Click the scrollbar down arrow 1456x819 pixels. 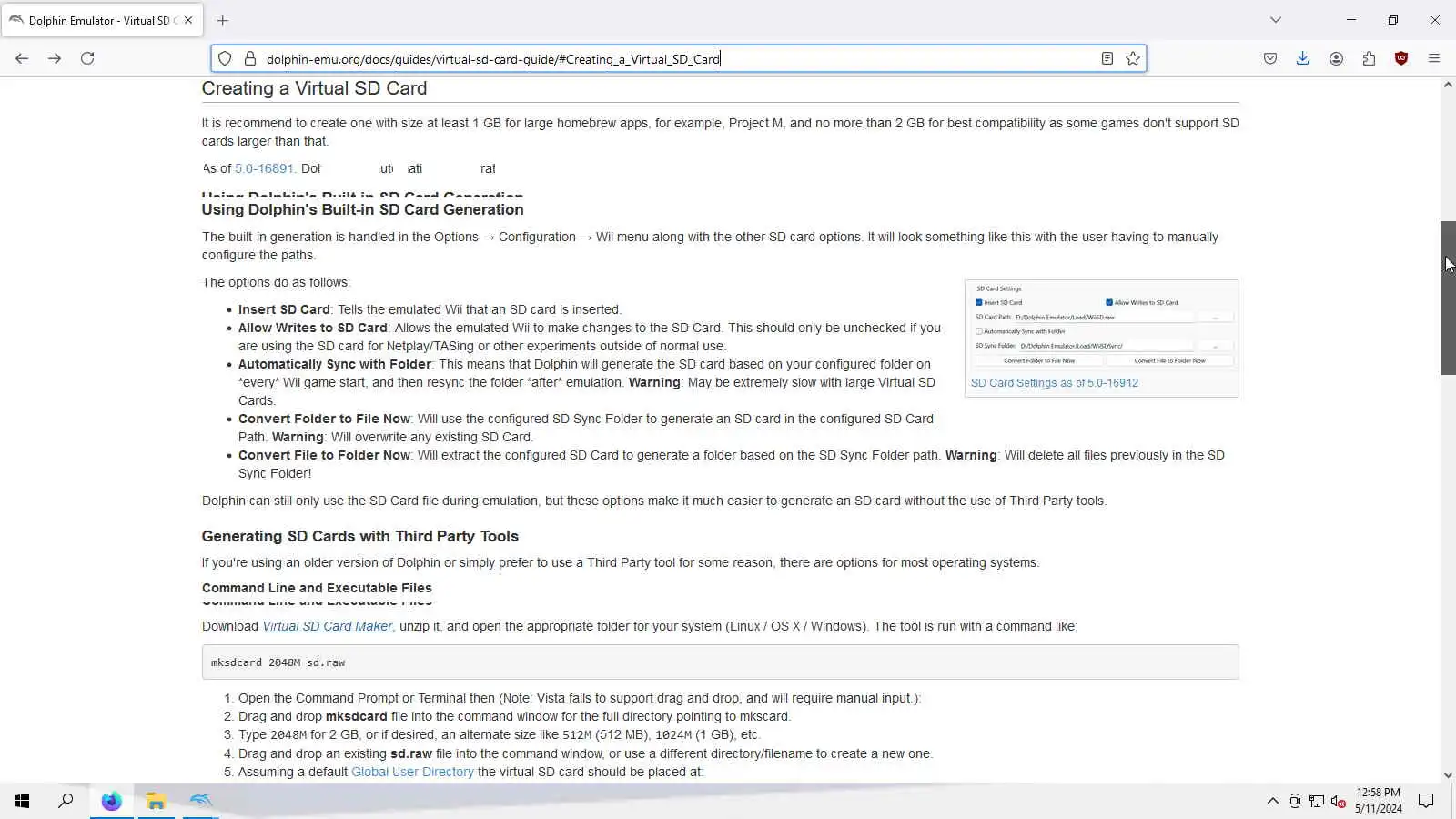click(x=1448, y=775)
